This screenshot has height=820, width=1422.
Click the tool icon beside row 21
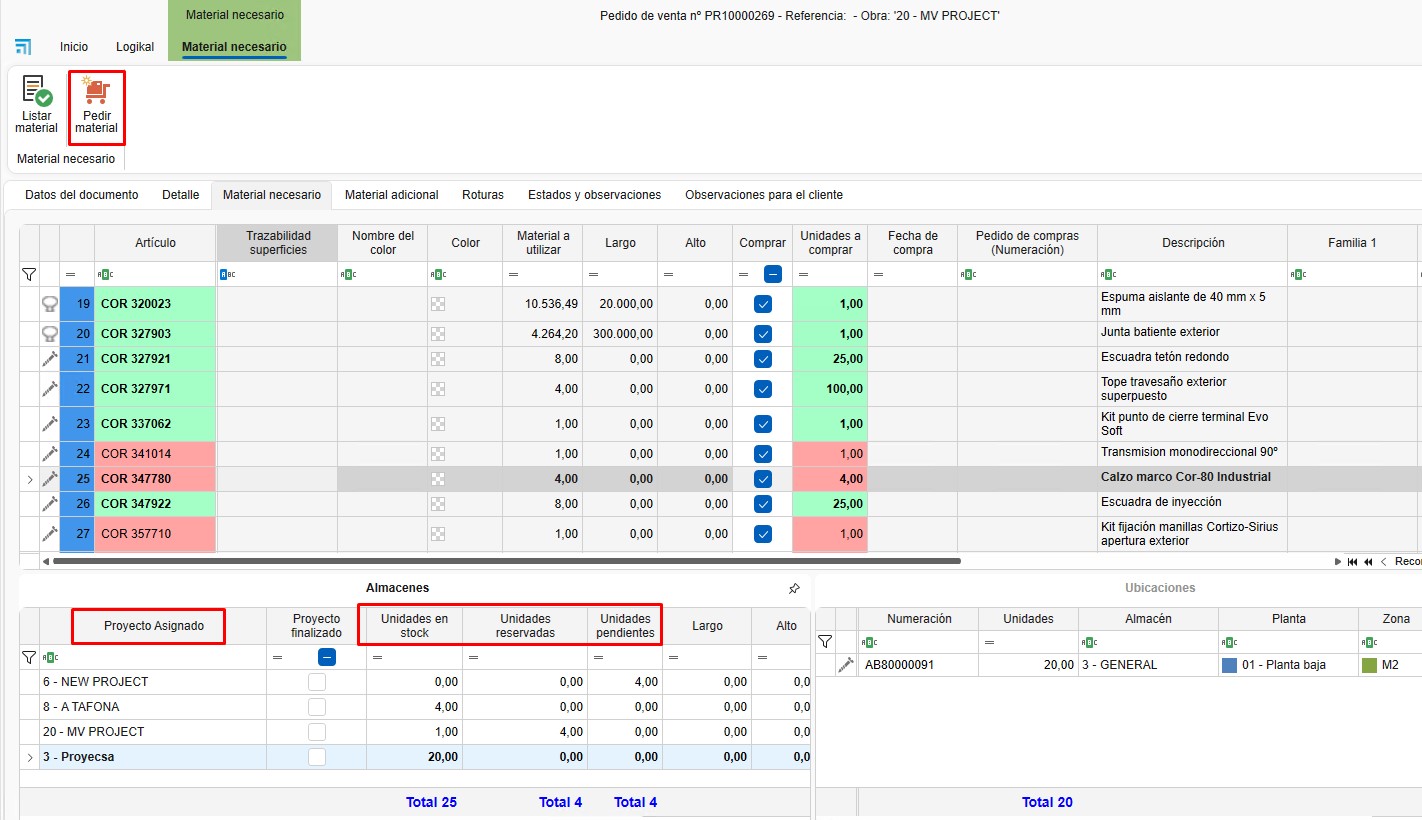pyautogui.click(x=49, y=359)
